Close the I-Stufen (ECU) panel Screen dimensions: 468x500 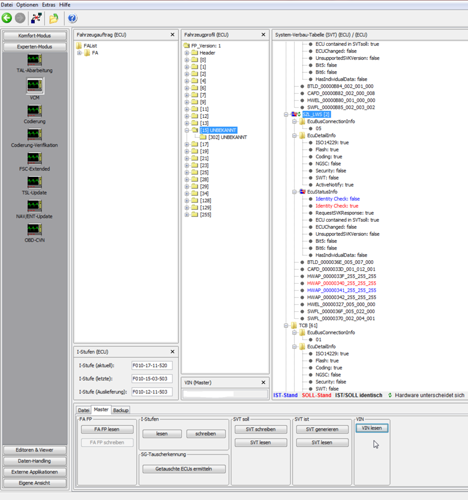[x=172, y=352]
